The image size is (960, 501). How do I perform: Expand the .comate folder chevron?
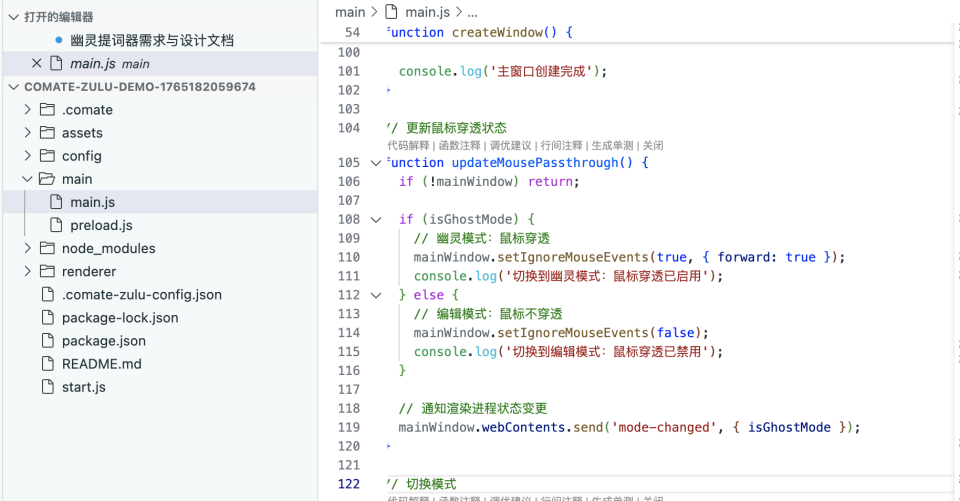pos(28,110)
